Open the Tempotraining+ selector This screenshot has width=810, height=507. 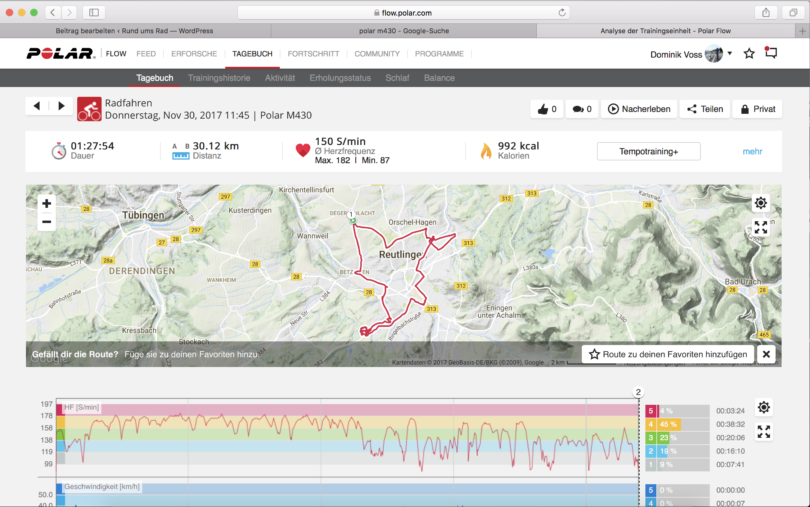[648, 152]
